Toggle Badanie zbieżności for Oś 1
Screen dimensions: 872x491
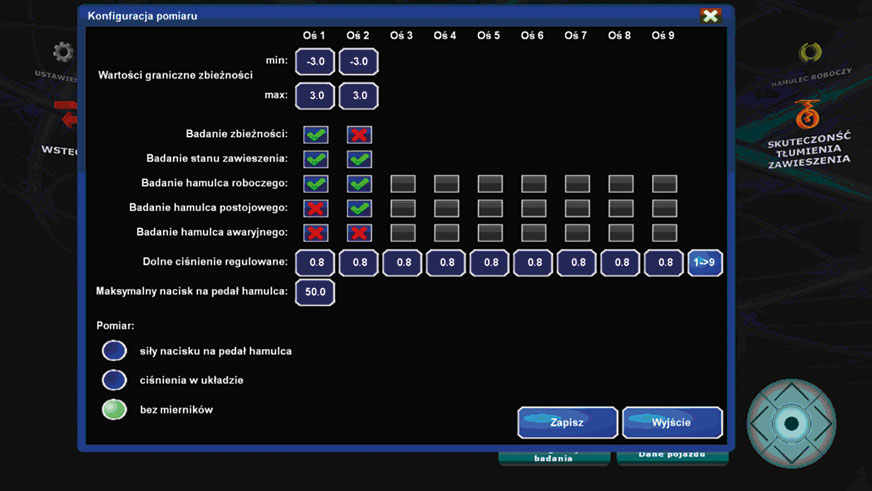315,134
